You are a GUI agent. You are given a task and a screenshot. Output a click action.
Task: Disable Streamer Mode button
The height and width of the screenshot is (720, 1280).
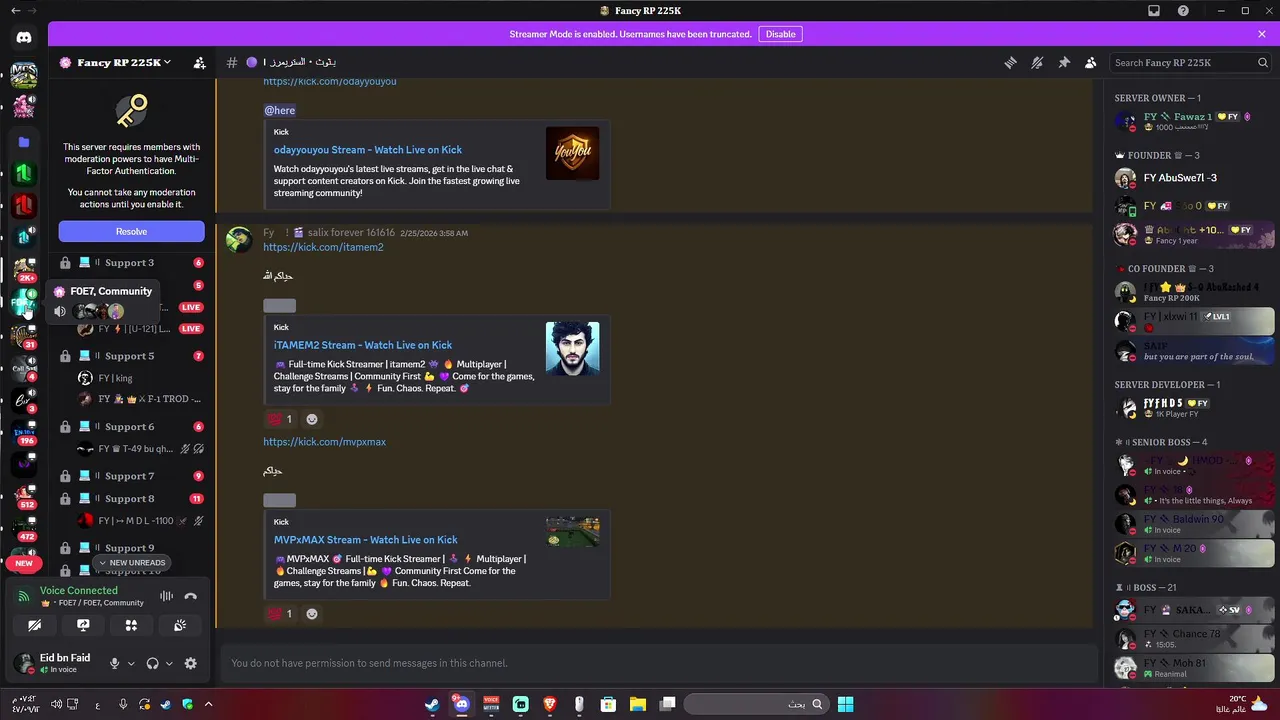(x=780, y=34)
